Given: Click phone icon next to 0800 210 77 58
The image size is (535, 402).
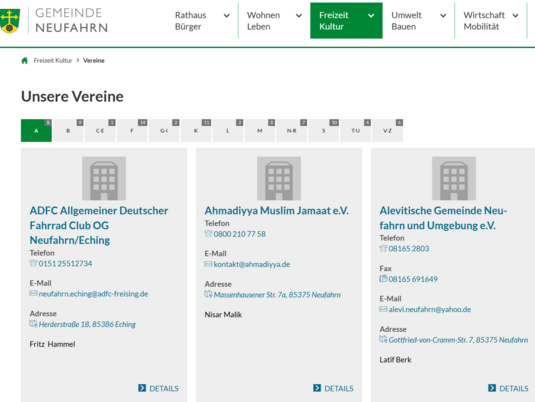Looking at the screenshot, I should tap(208, 233).
